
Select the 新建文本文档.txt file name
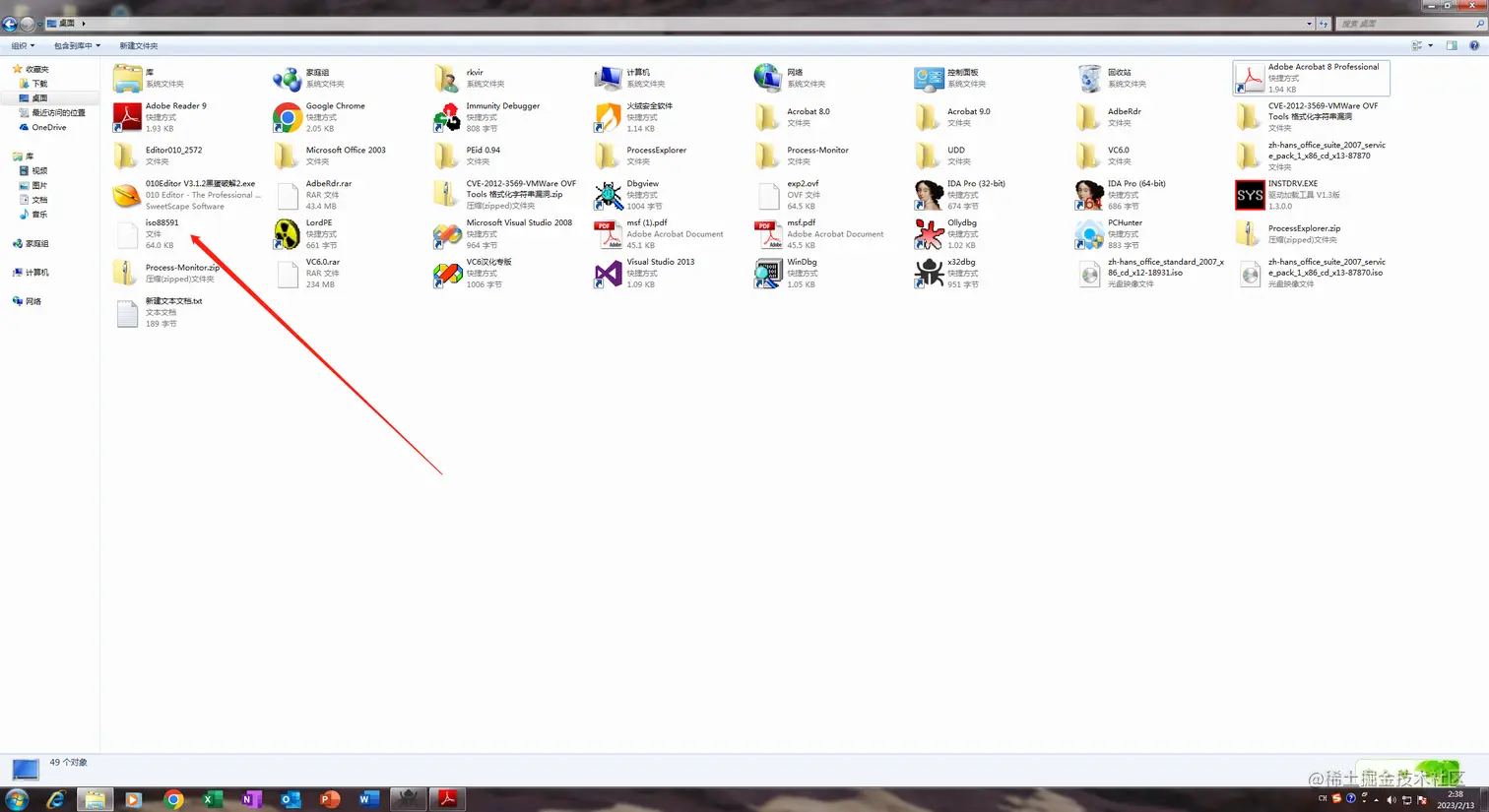[174, 301]
